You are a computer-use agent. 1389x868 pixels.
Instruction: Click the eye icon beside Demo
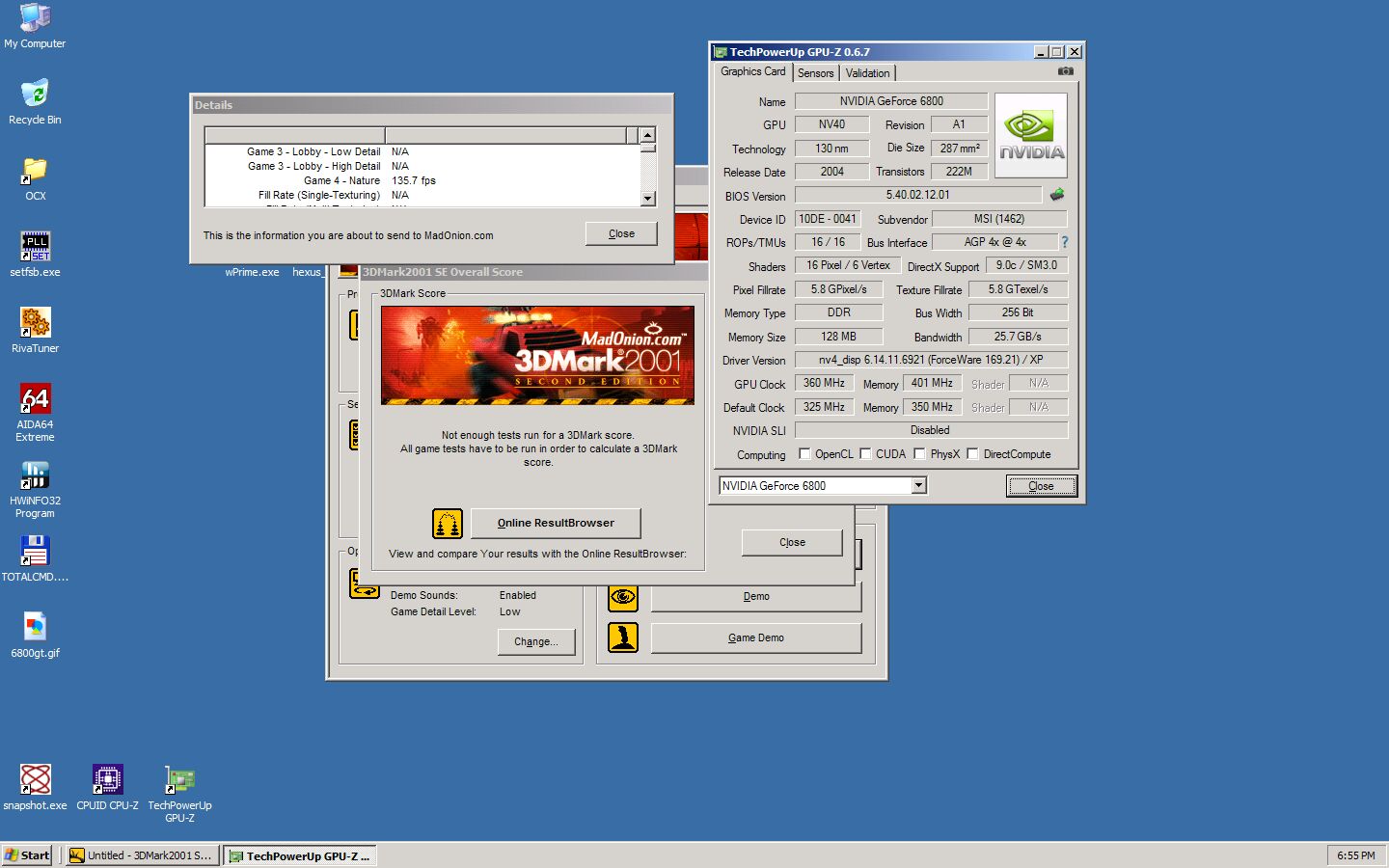pos(623,597)
